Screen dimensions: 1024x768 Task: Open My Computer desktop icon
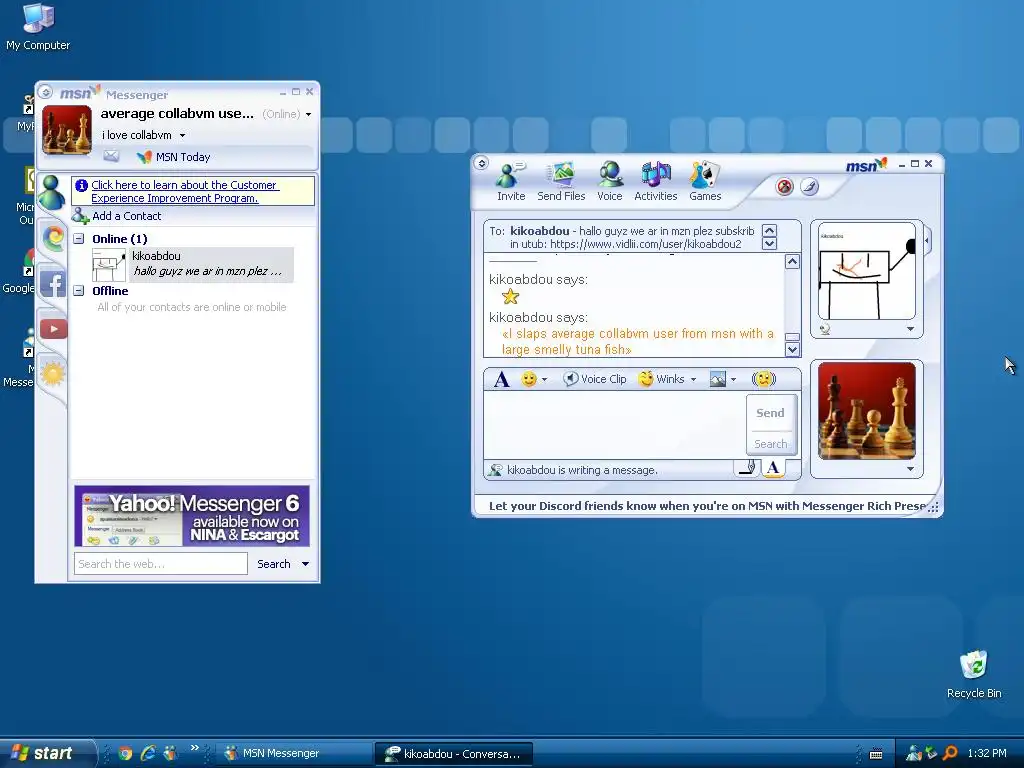(x=38, y=26)
